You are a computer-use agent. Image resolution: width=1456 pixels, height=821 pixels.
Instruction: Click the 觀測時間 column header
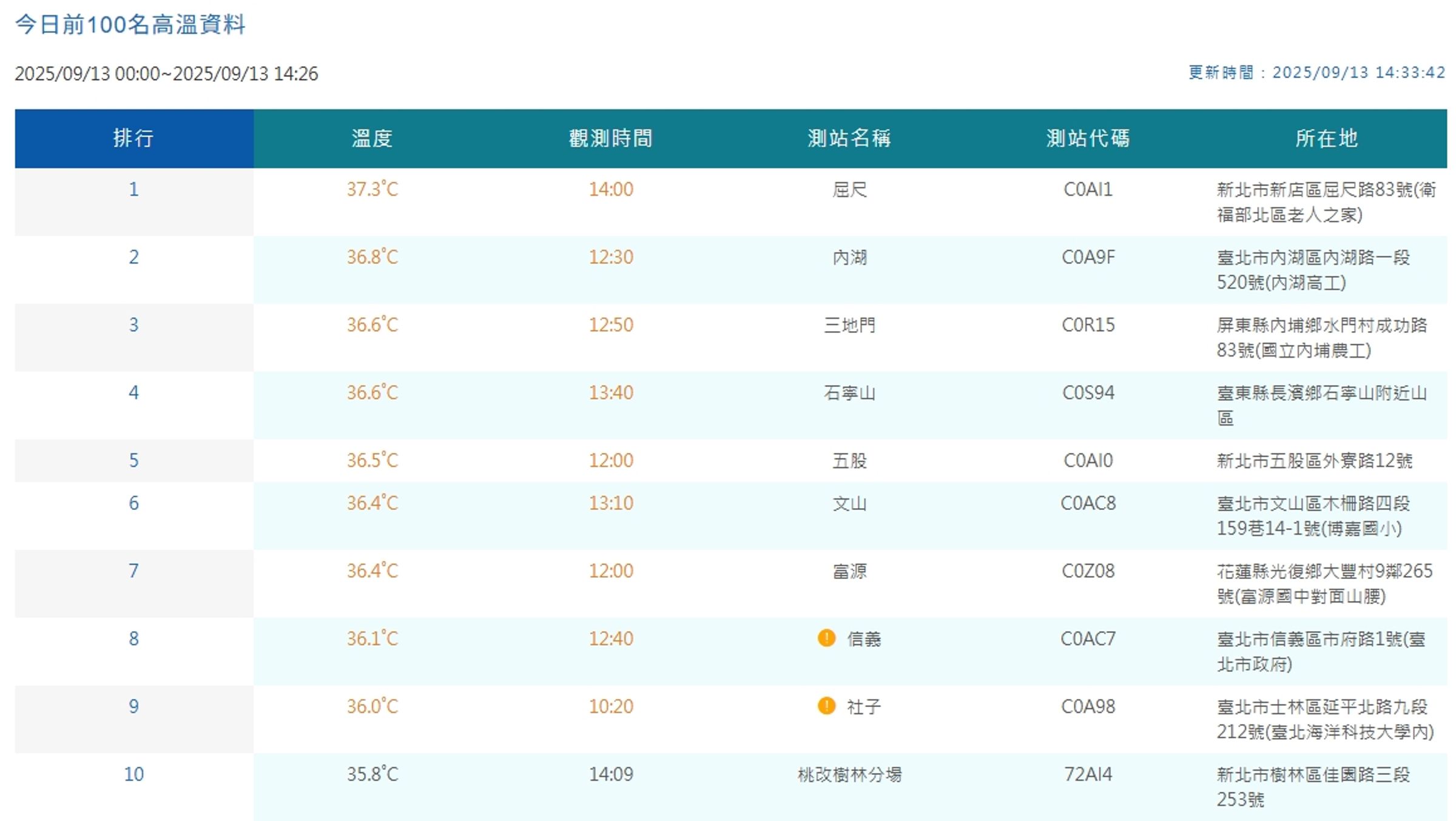coord(611,138)
